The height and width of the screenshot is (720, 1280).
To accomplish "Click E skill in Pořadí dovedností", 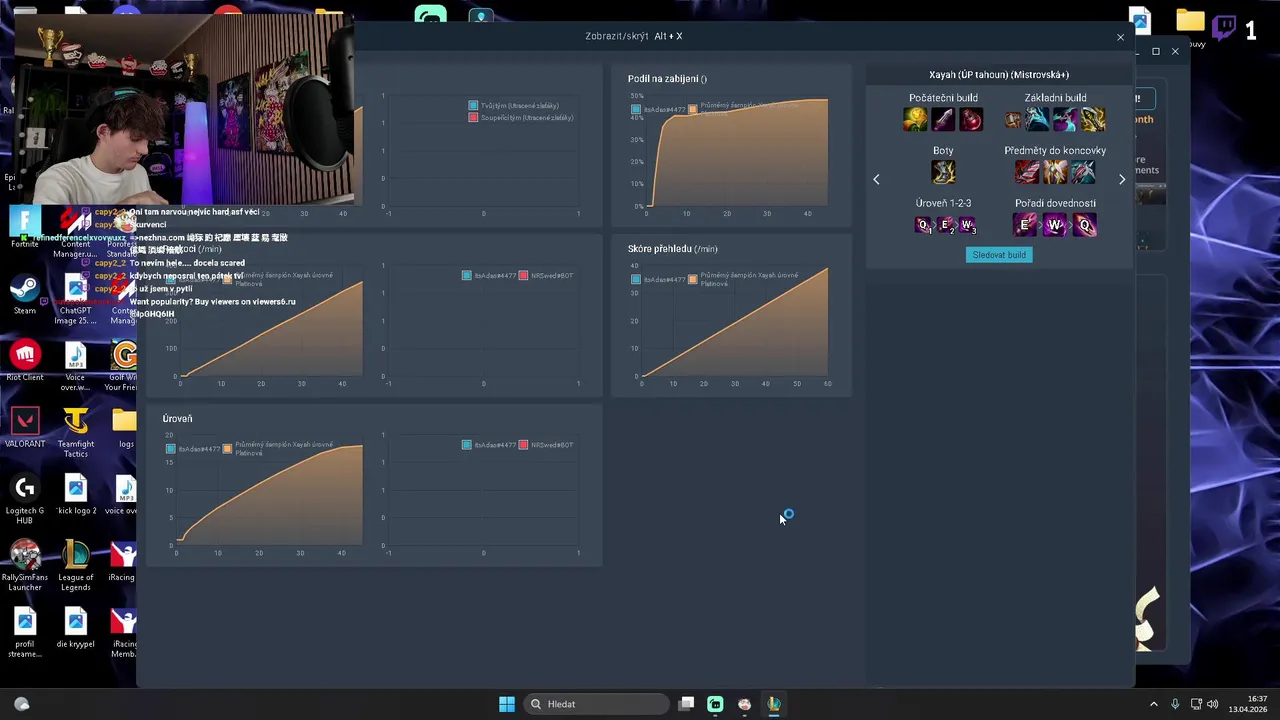I will (x=1025, y=225).
